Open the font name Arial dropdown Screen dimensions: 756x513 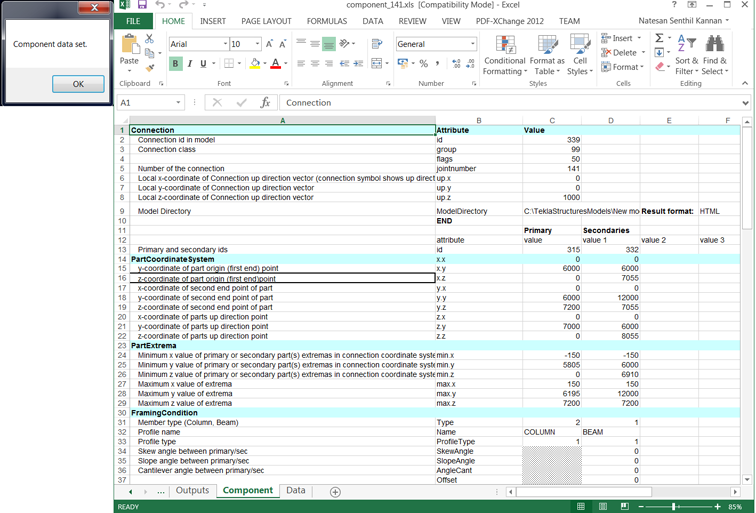click(225, 45)
